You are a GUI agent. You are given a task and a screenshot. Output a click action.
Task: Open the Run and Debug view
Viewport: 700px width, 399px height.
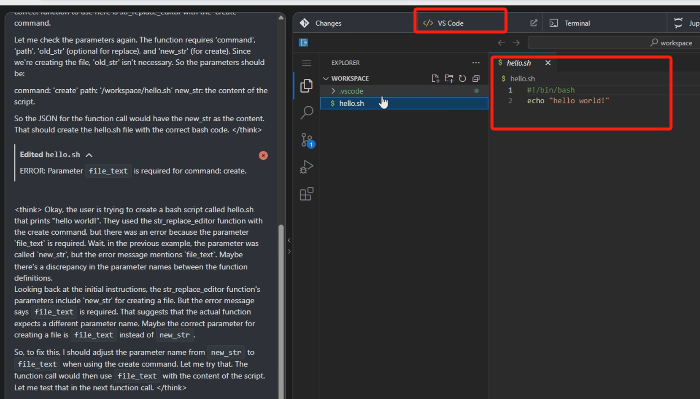click(306, 166)
